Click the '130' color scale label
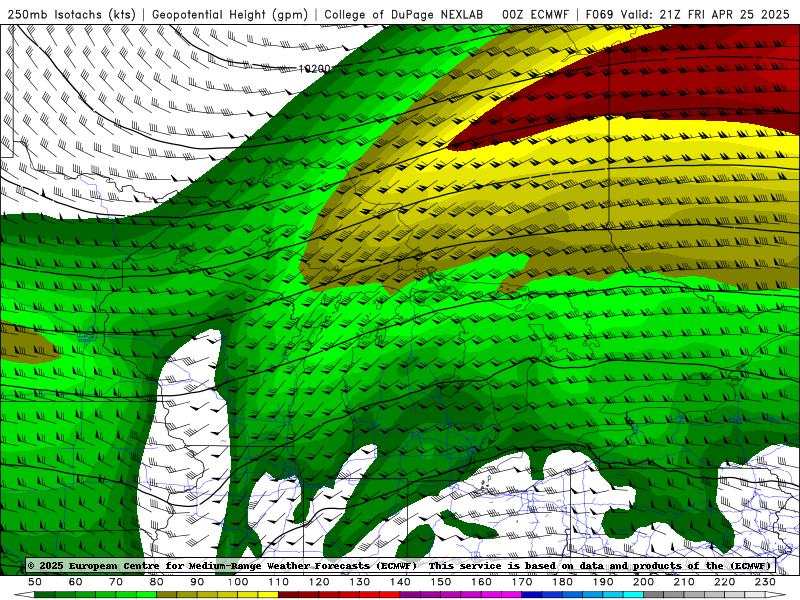800x600 pixels. pos(359,582)
